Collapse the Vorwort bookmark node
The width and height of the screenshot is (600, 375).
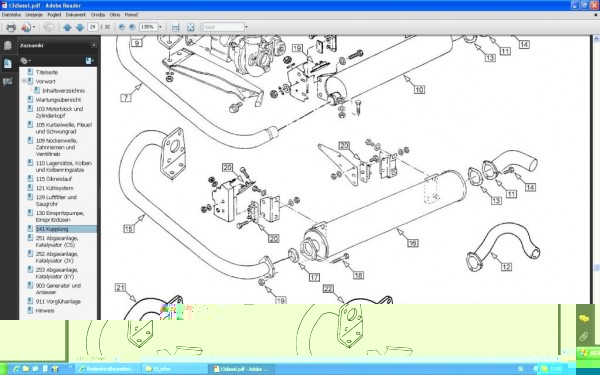tap(24, 81)
